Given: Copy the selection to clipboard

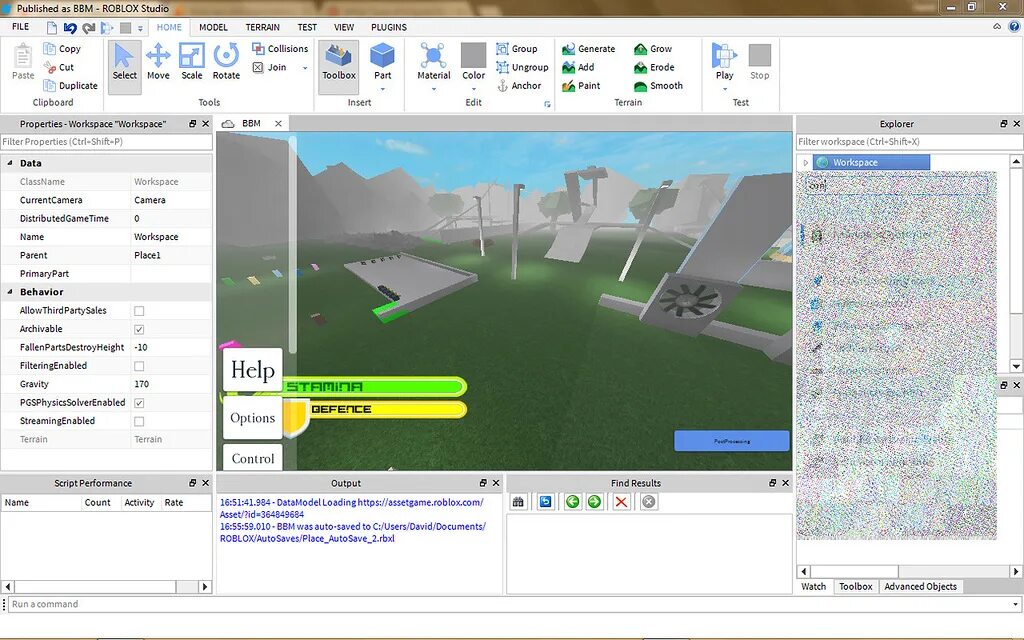Looking at the screenshot, I should tap(62, 49).
